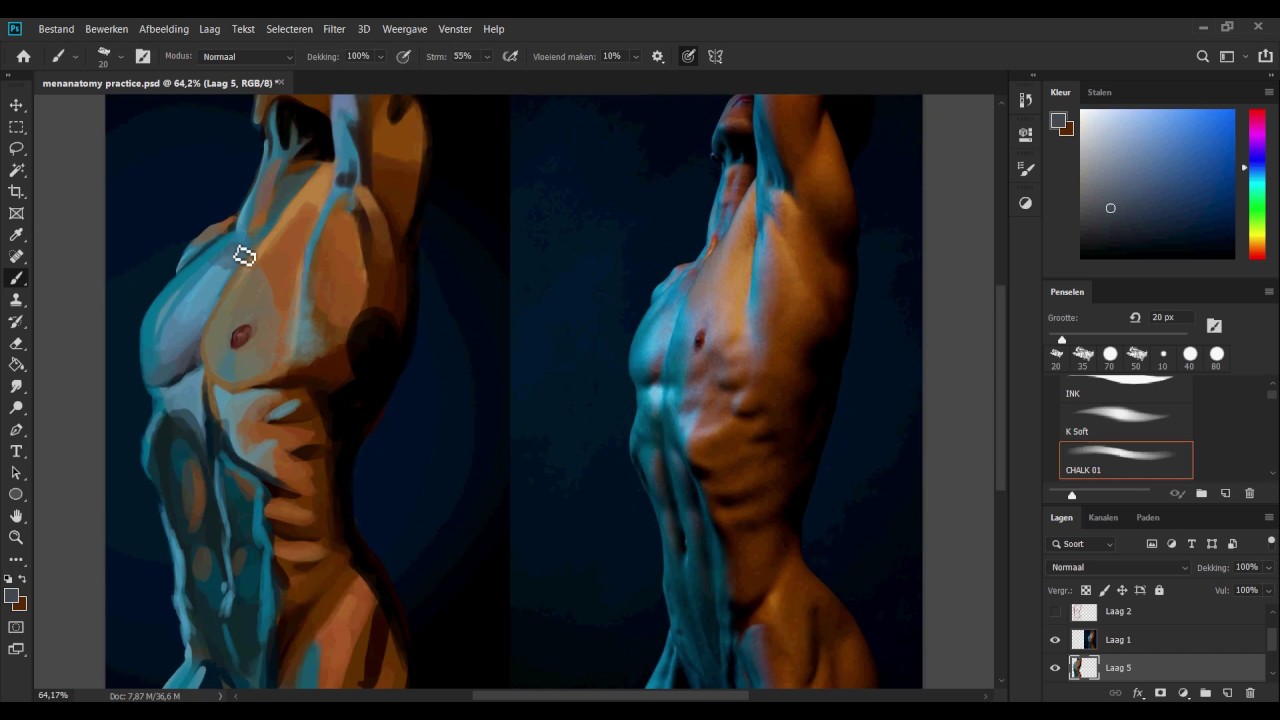The width and height of the screenshot is (1280, 720).
Task: Select the Rectangular Marquee tool
Action: coord(16,127)
